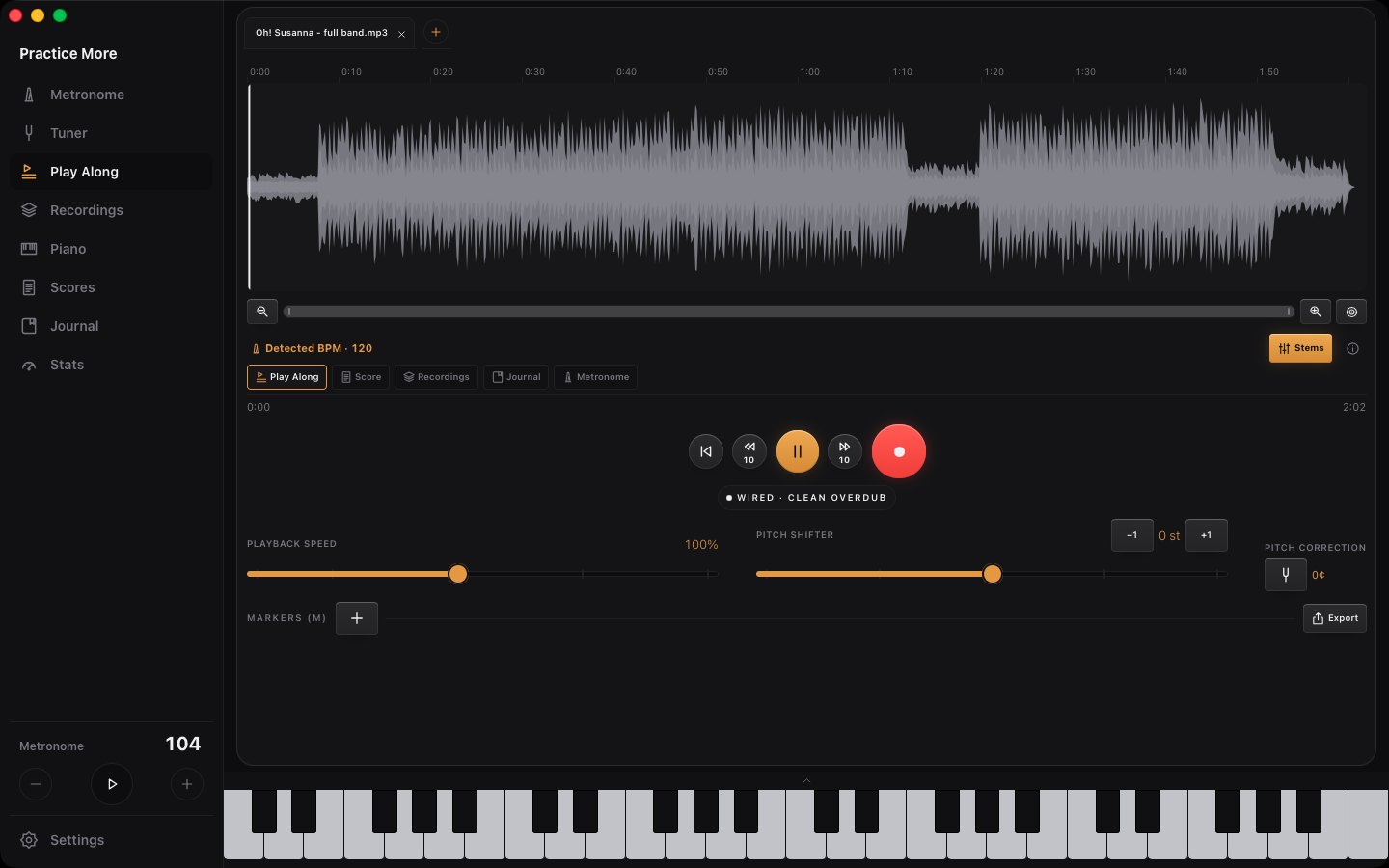Image resolution: width=1389 pixels, height=868 pixels.
Task: Skip forward 10 seconds
Action: 844,451
